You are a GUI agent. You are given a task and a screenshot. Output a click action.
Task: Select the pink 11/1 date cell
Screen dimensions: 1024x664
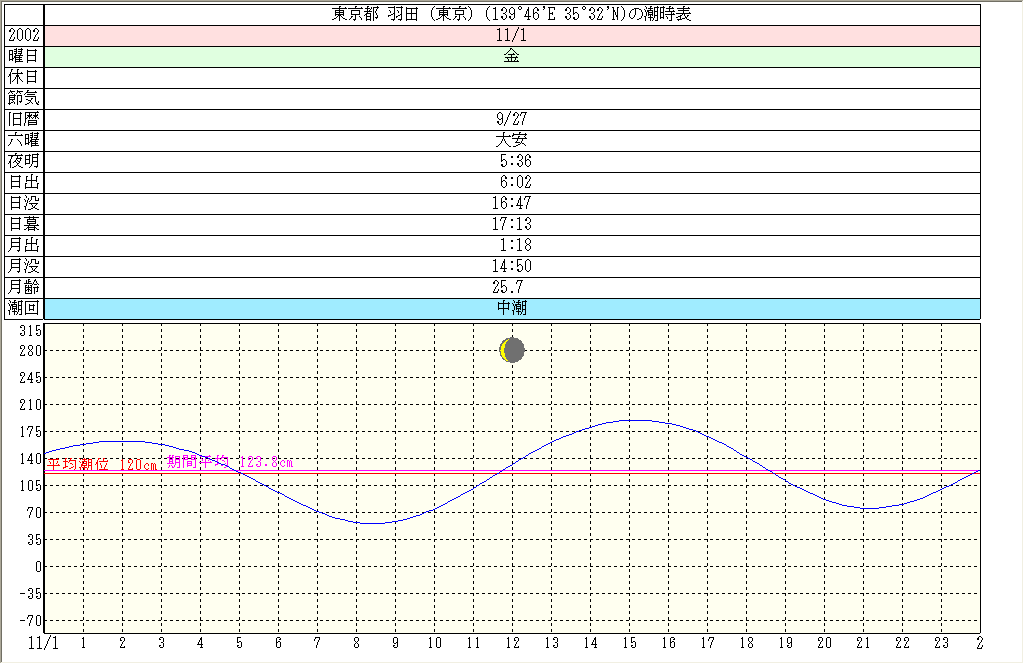(x=512, y=35)
